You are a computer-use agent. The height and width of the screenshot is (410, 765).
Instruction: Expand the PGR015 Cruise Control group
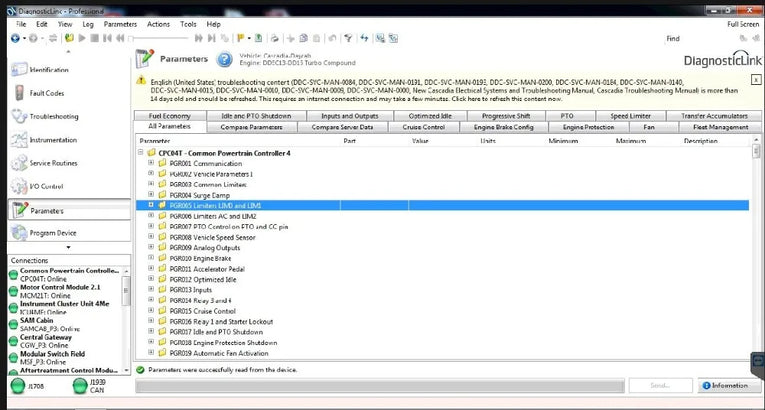pyautogui.click(x=151, y=310)
